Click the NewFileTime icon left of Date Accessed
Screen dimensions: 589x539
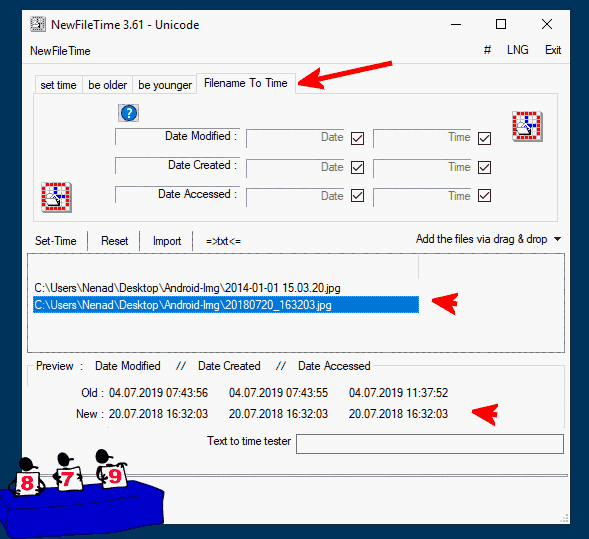pyautogui.click(x=56, y=197)
